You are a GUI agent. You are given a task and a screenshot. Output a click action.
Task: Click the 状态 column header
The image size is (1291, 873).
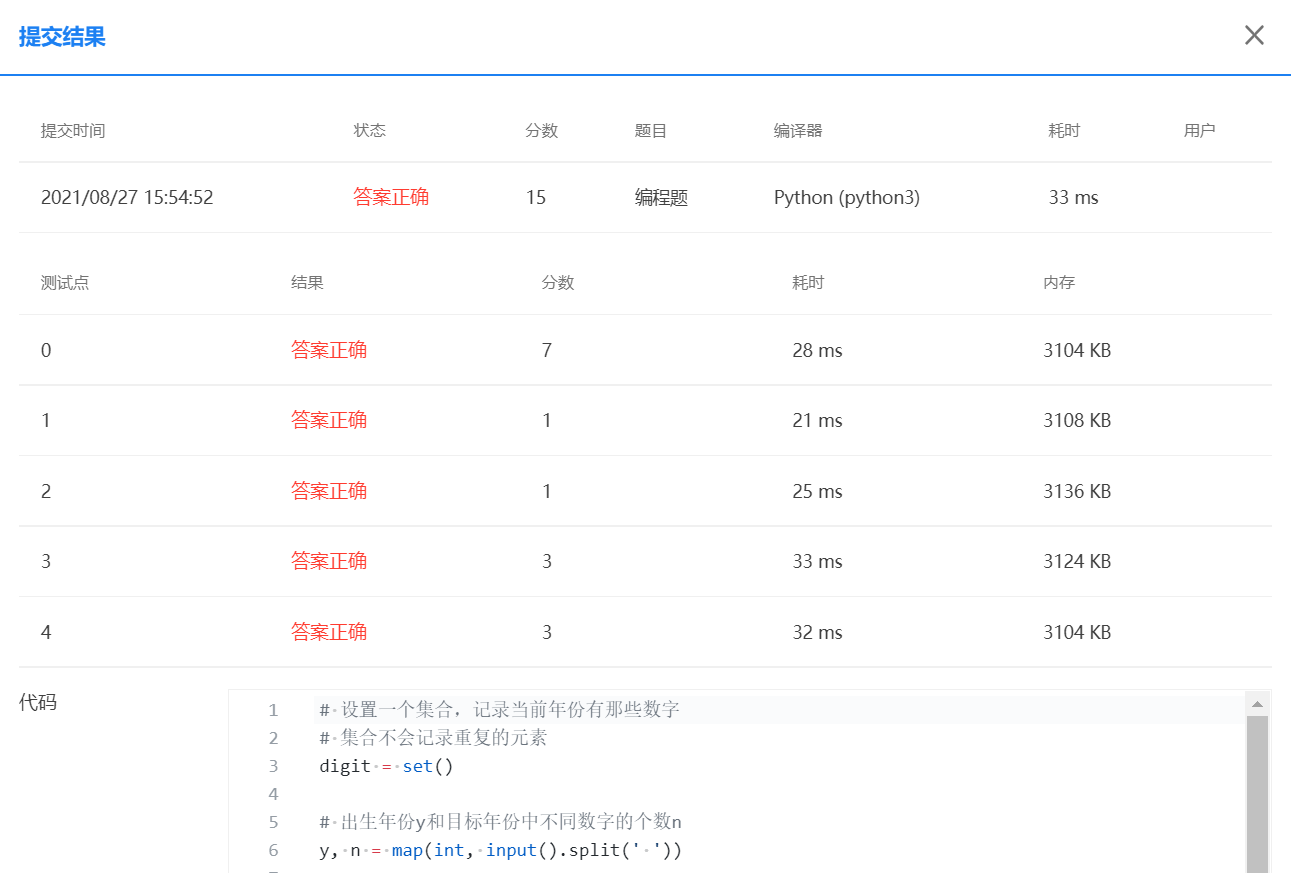point(370,131)
